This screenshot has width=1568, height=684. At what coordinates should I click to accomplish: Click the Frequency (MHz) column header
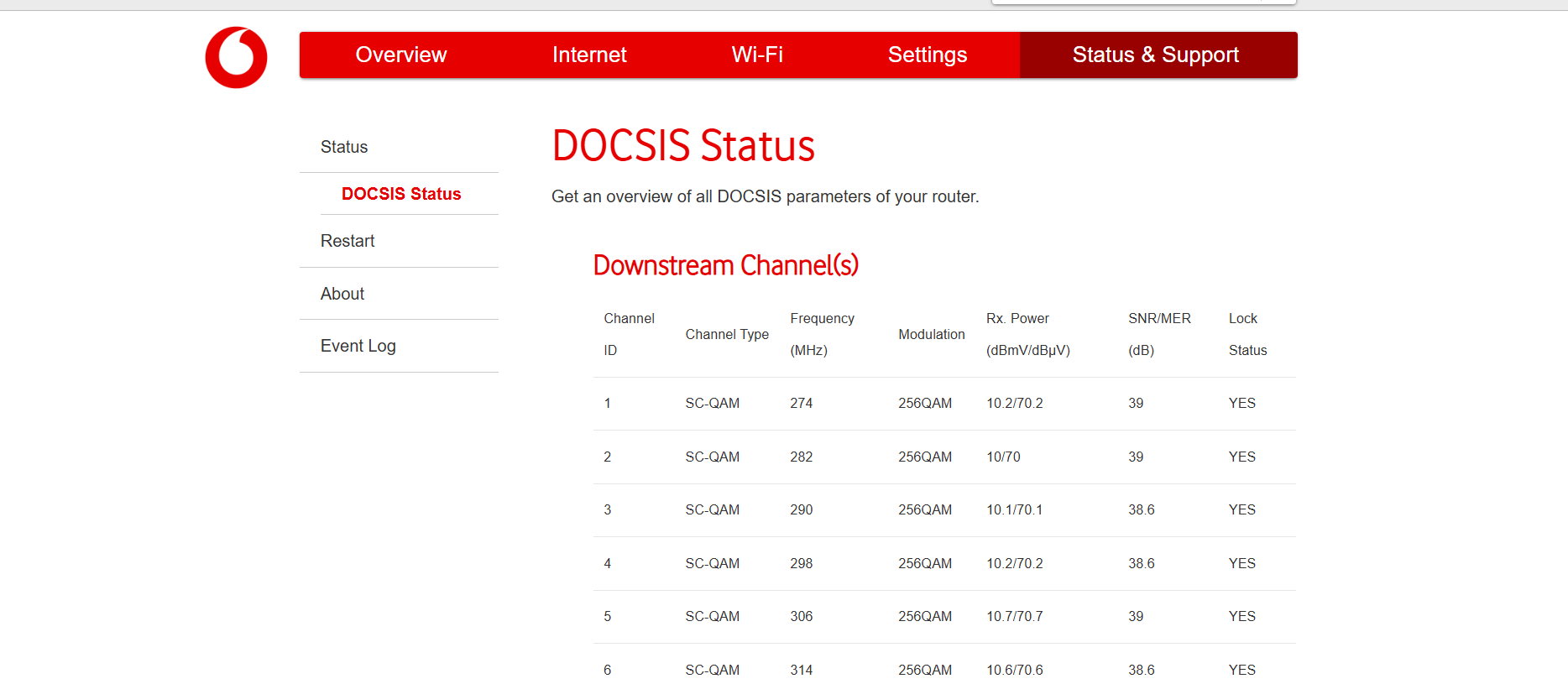[822, 334]
